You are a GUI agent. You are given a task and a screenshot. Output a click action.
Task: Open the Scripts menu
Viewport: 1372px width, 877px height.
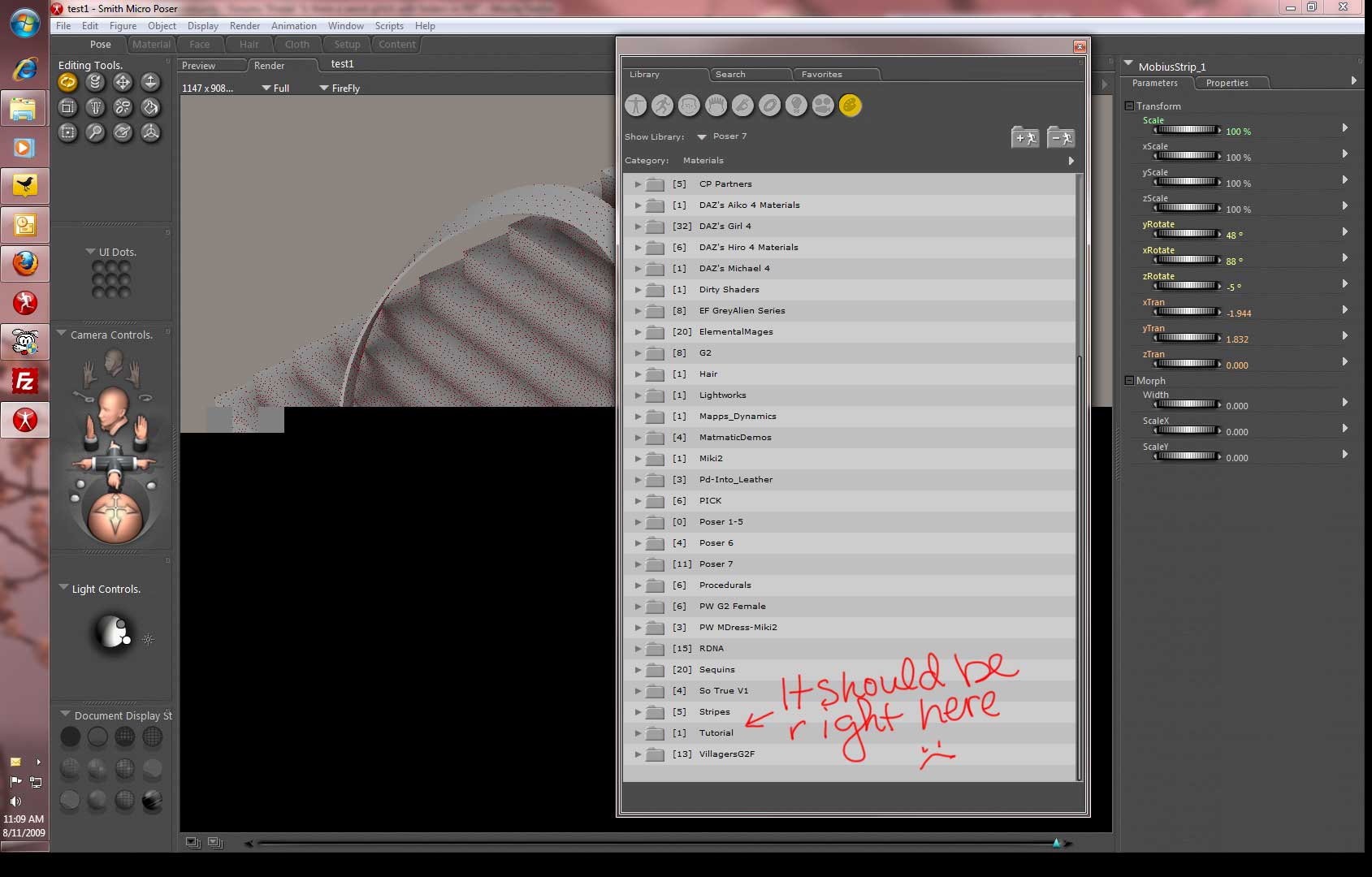click(389, 26)
